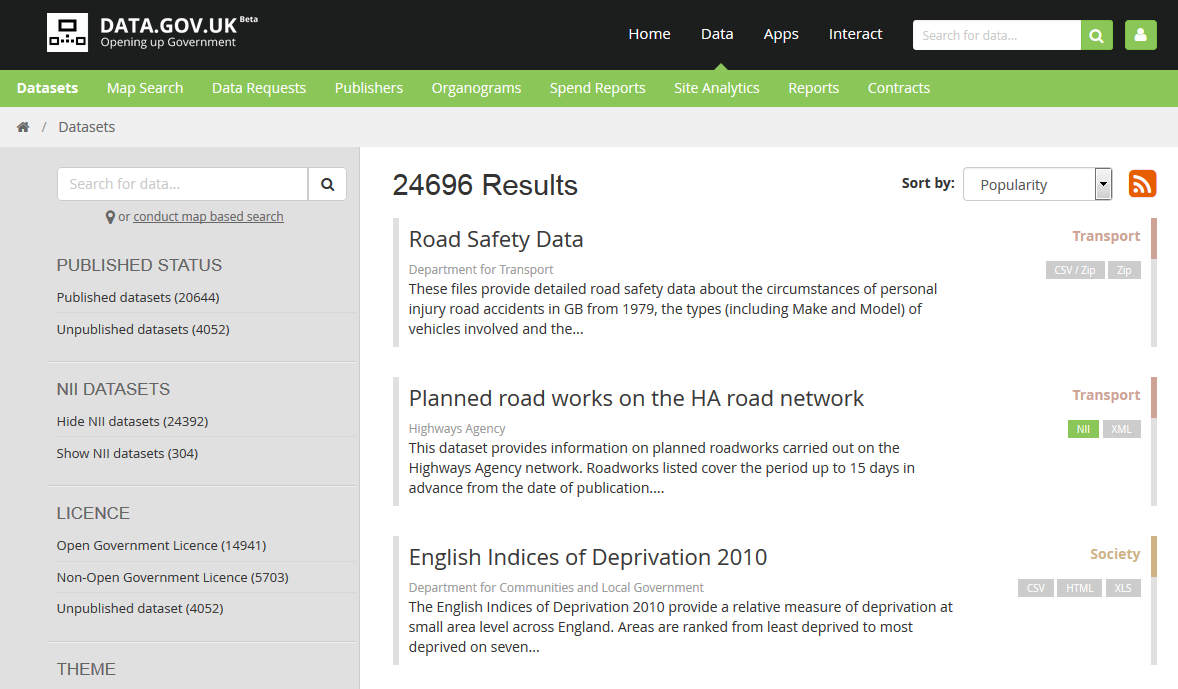This screenshot has height=689, width=1178.
Task: Go to Home in top navigation
Action: (x=649, y=35)
